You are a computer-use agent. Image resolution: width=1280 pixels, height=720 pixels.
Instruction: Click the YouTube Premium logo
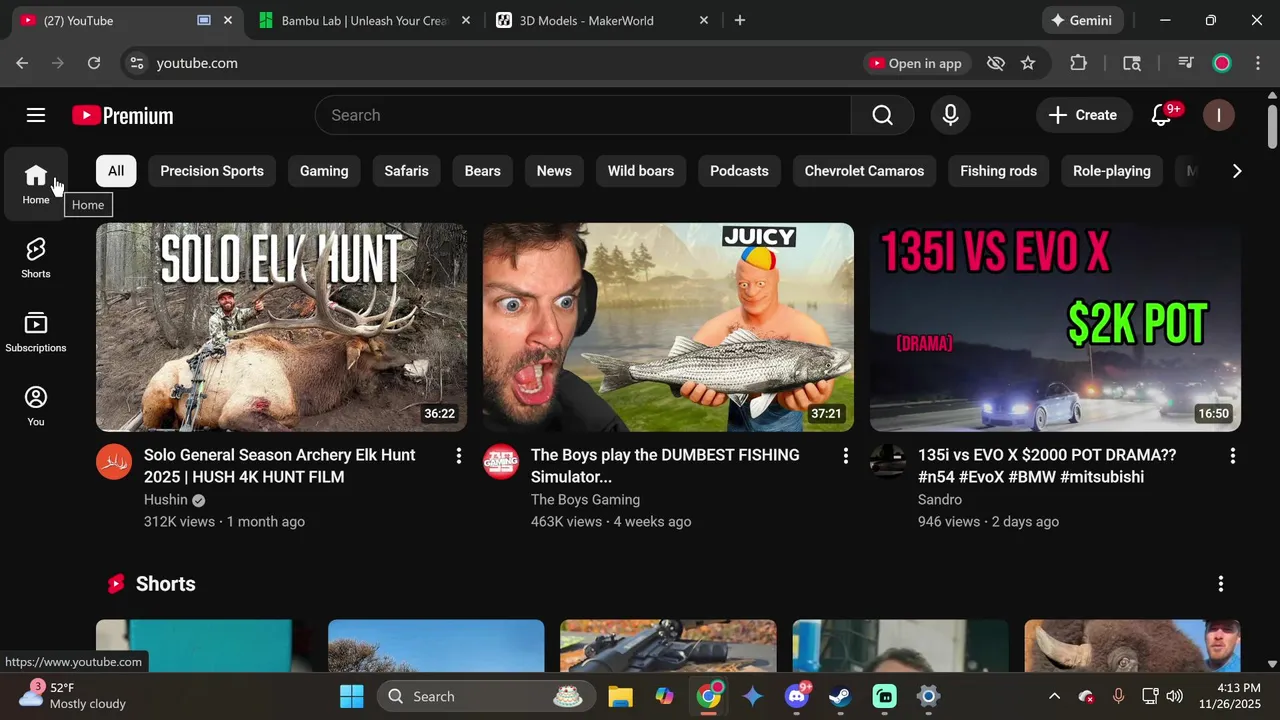pyautogui.click(x=122, y=116)
